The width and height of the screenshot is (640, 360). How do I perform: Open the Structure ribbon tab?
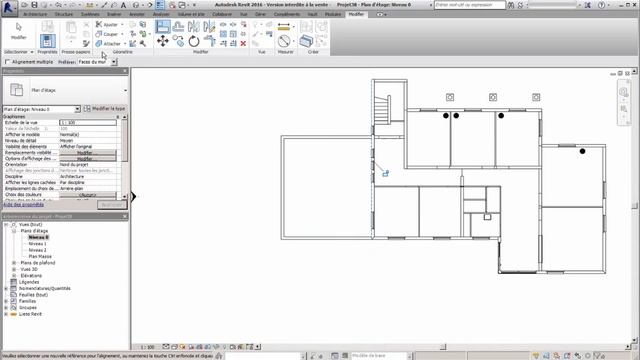point(64,14)
